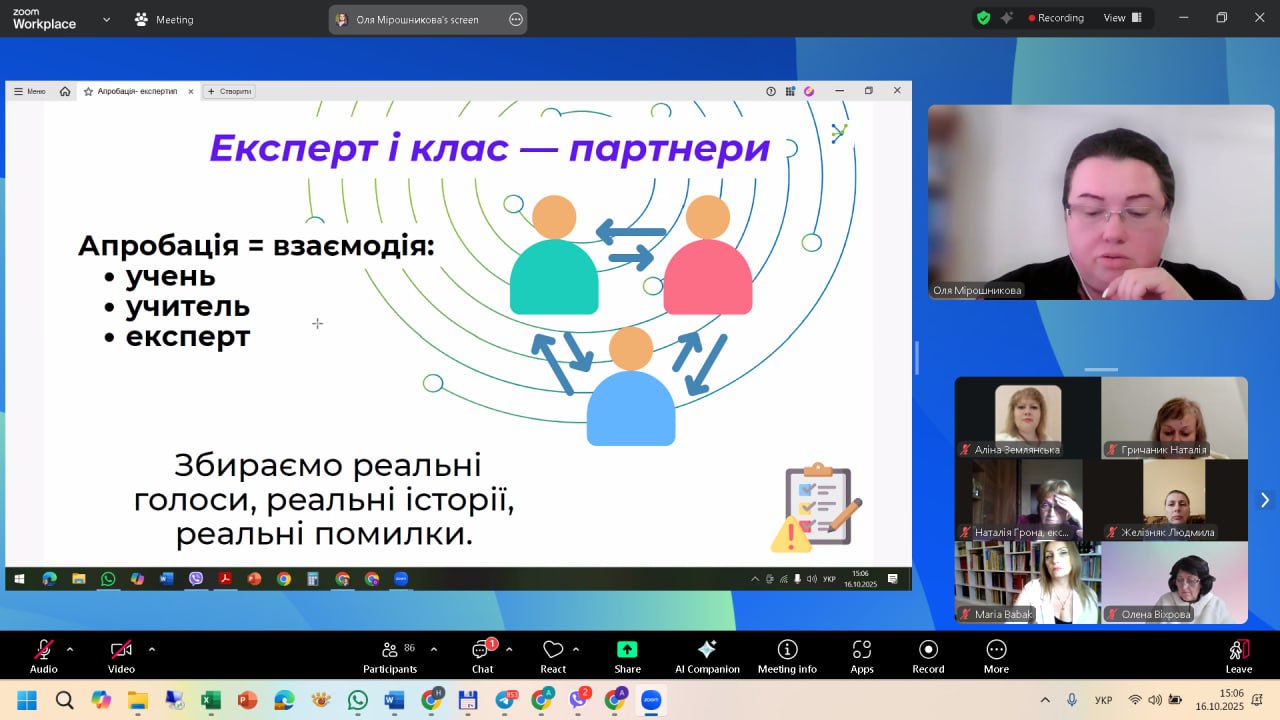Open the Copilot icon in Windows taskbar
The image size is (1280, 720).
click(x=101, y=700)
